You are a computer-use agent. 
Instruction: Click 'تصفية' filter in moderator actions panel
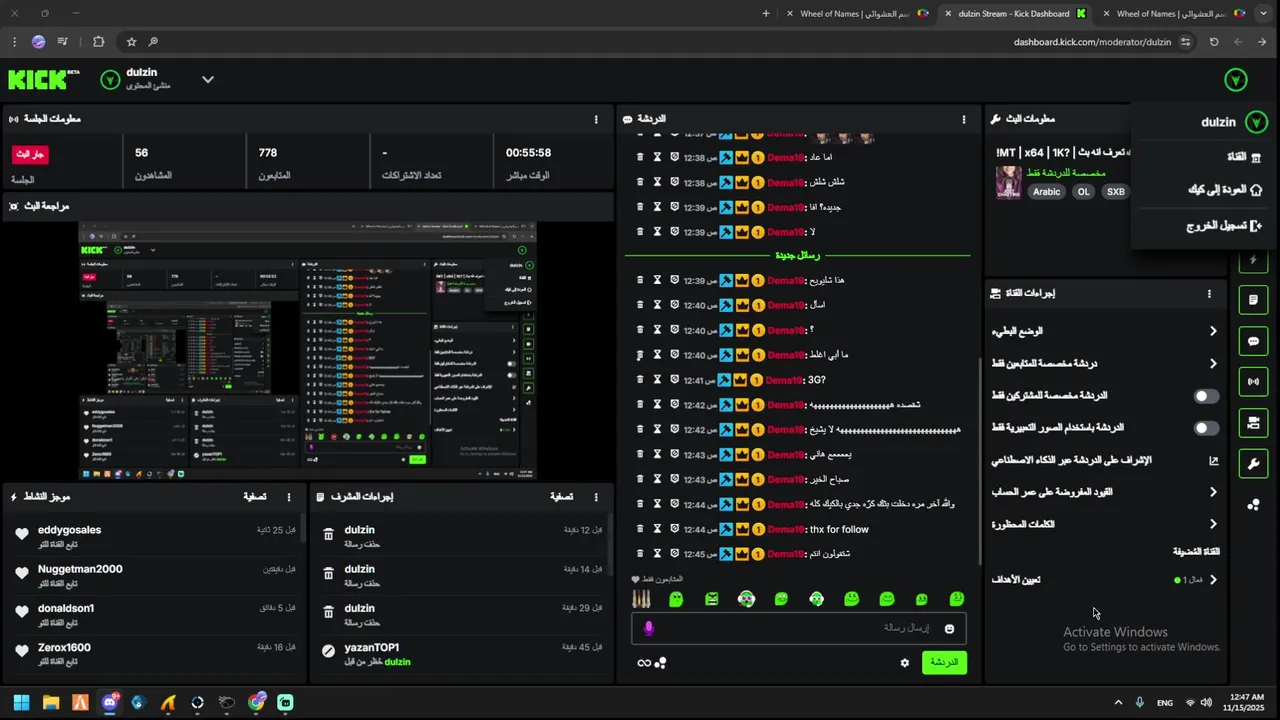point(562,497)
